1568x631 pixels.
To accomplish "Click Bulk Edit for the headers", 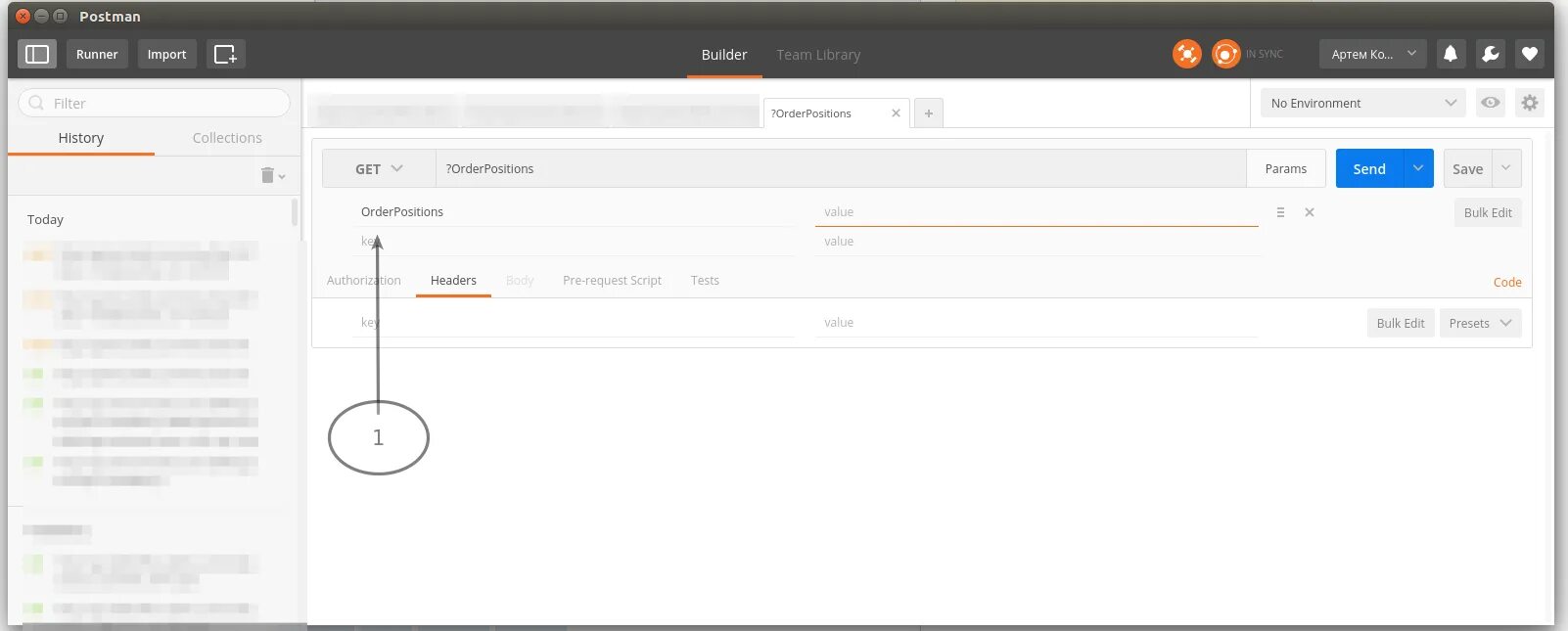I will pyautogui.click(x=1401, y=323).
